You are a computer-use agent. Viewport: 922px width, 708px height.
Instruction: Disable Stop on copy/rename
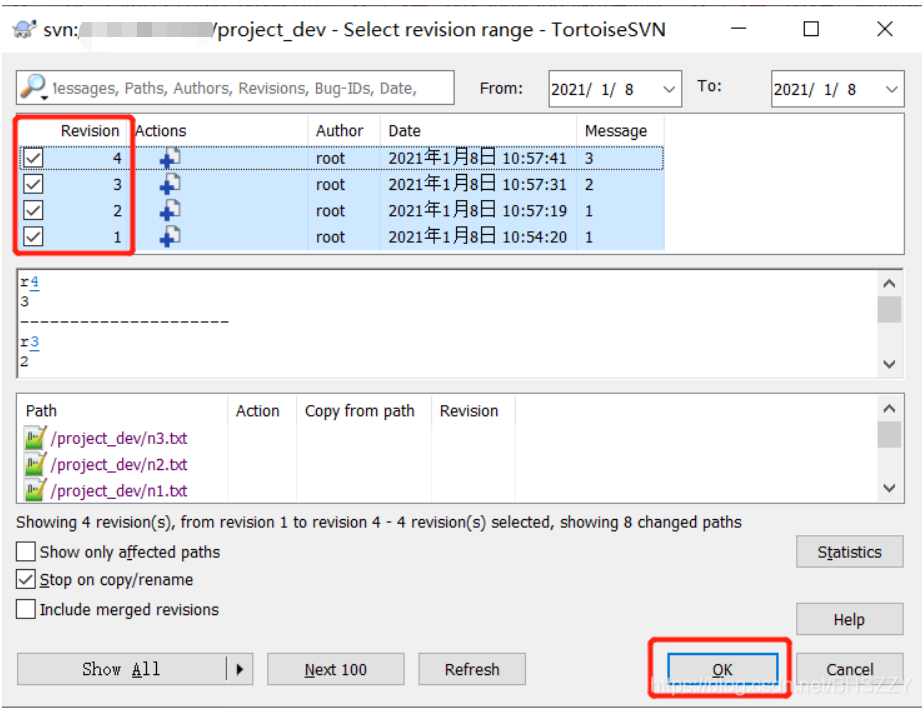(x=25, y=580)
